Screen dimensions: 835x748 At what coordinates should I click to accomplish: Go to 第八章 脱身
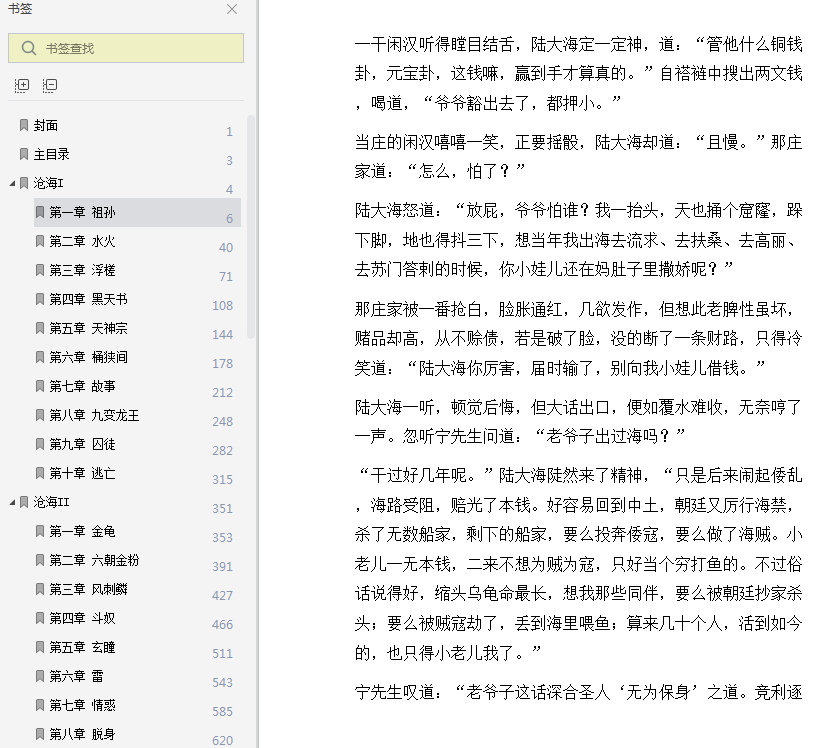coord(82,734)
